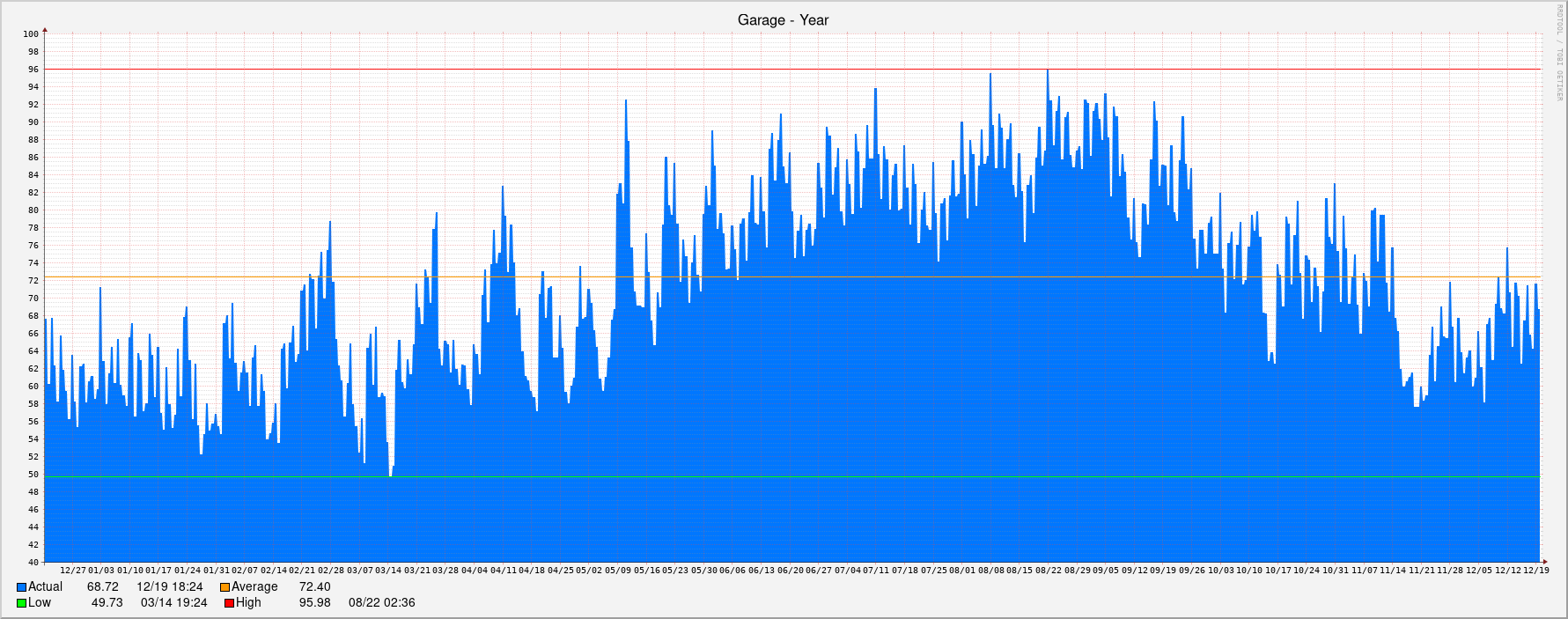Click the 08/22 date label on x-axis
Image resolution: width=1568 pixels, height=619 pixels.
[x=1048, y=571]
